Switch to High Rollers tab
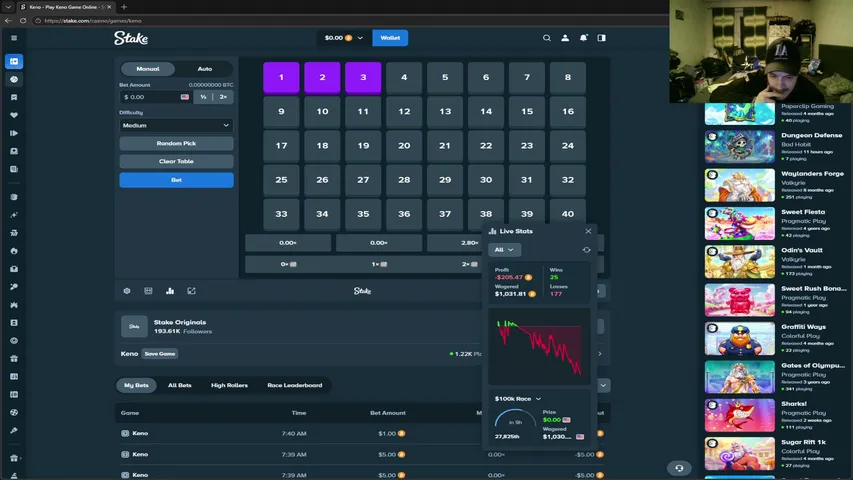Viewport: 853px width, 480px height. point(229,385)
